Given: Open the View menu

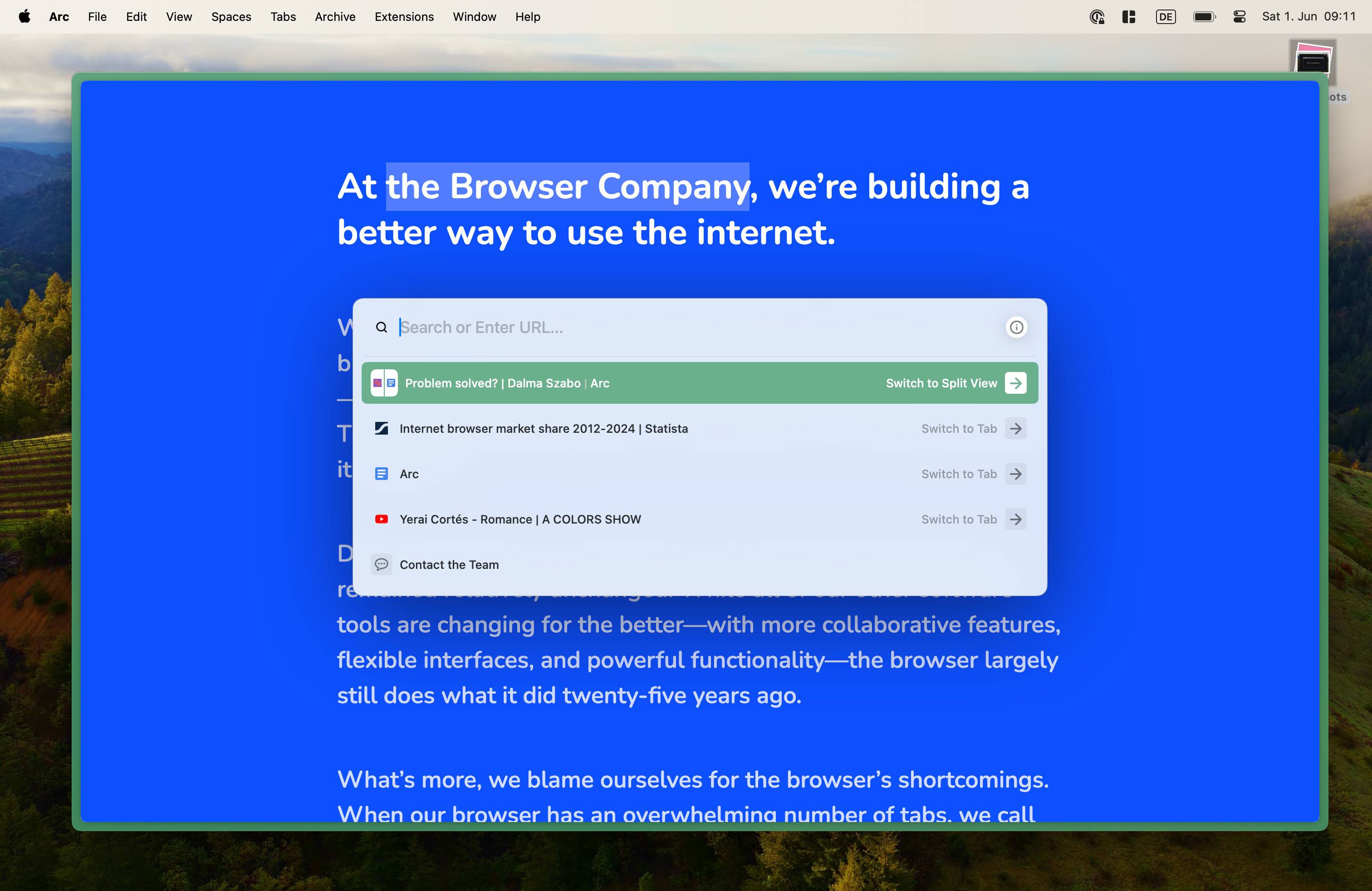Looking at the screenshot, I should (179, 17).
